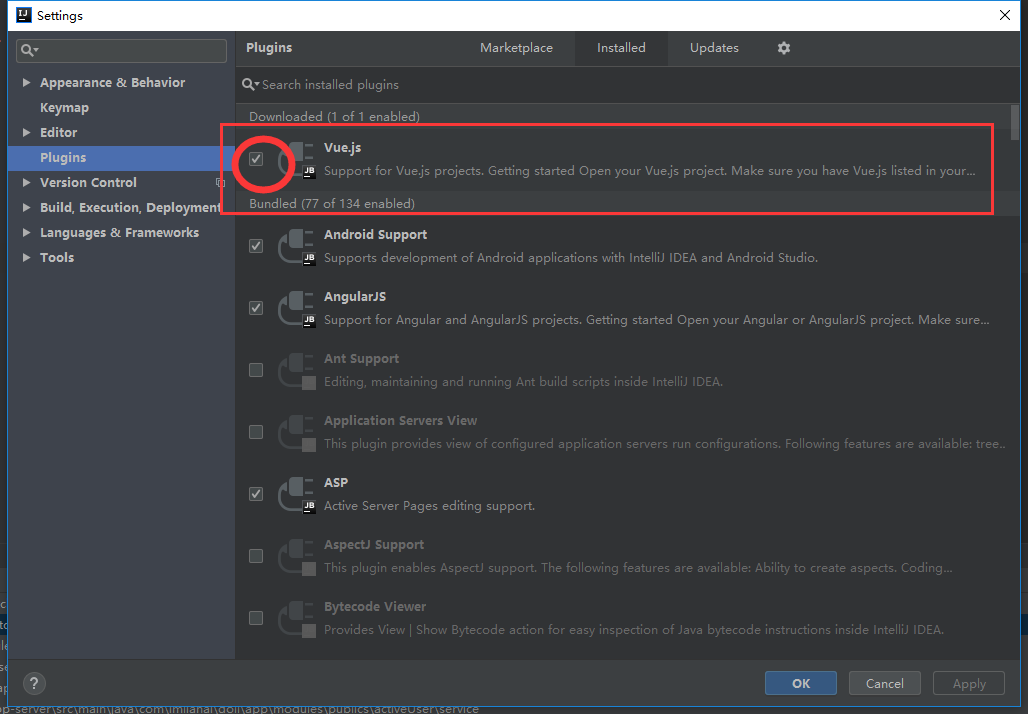Switch to the Marketplace tab
The width and height of the screenshot is (1028, 714).
click(x=516, y=48)
